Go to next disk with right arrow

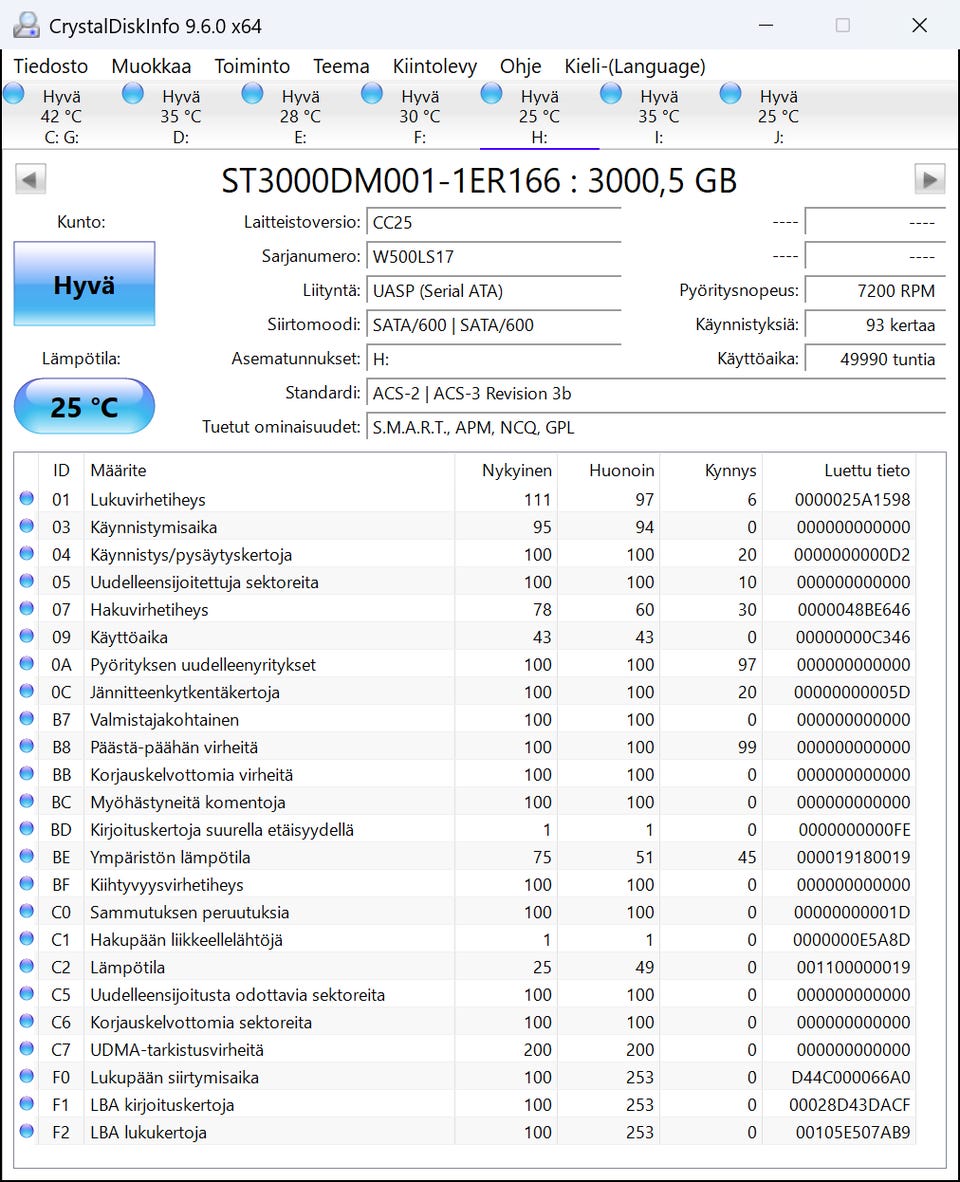click(x=930, y=179)
